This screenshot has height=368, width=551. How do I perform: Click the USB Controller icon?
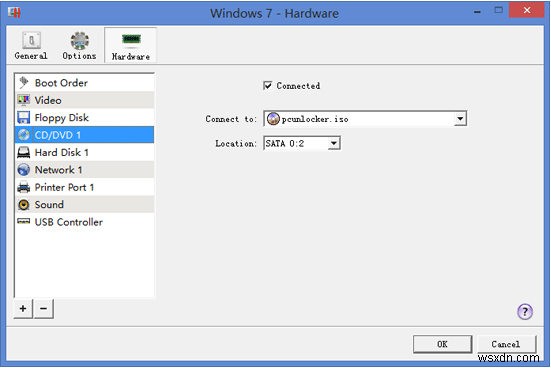[24, 221]
